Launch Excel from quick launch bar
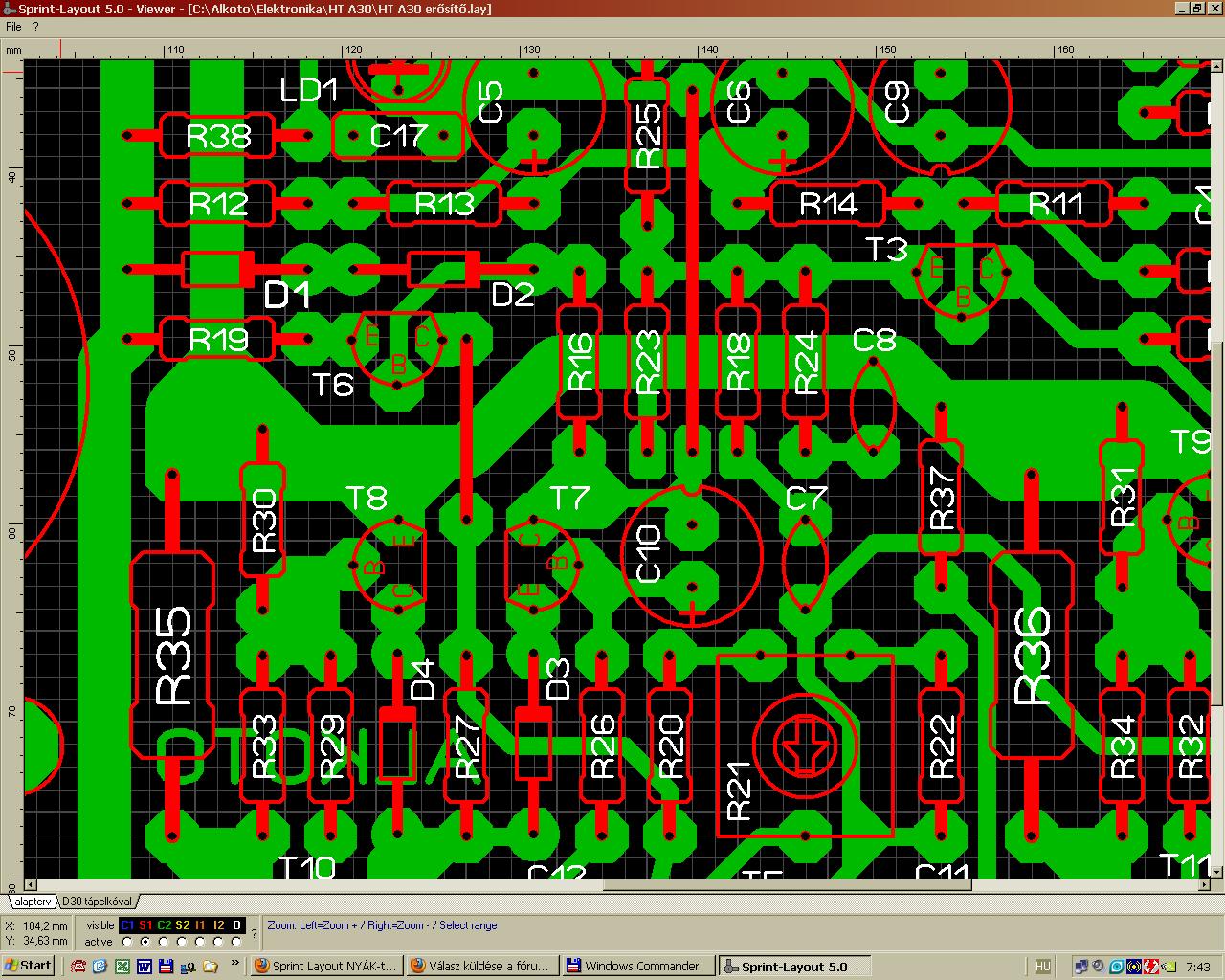 click(122, 967)
